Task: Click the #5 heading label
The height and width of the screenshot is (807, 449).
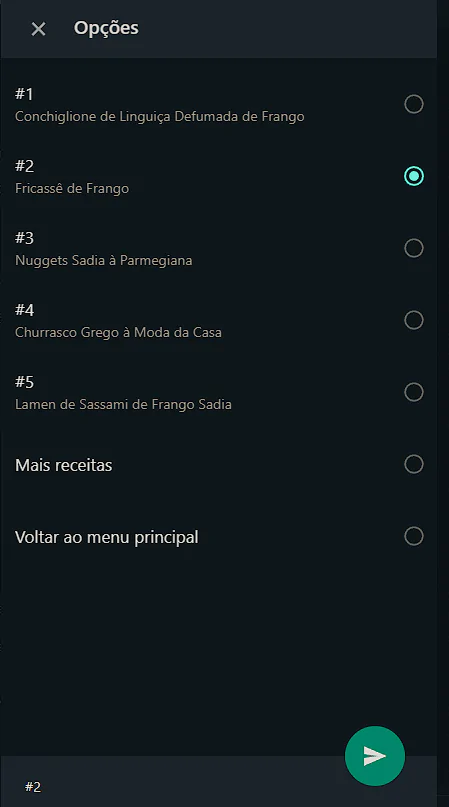Action: [x=24, y=382]
